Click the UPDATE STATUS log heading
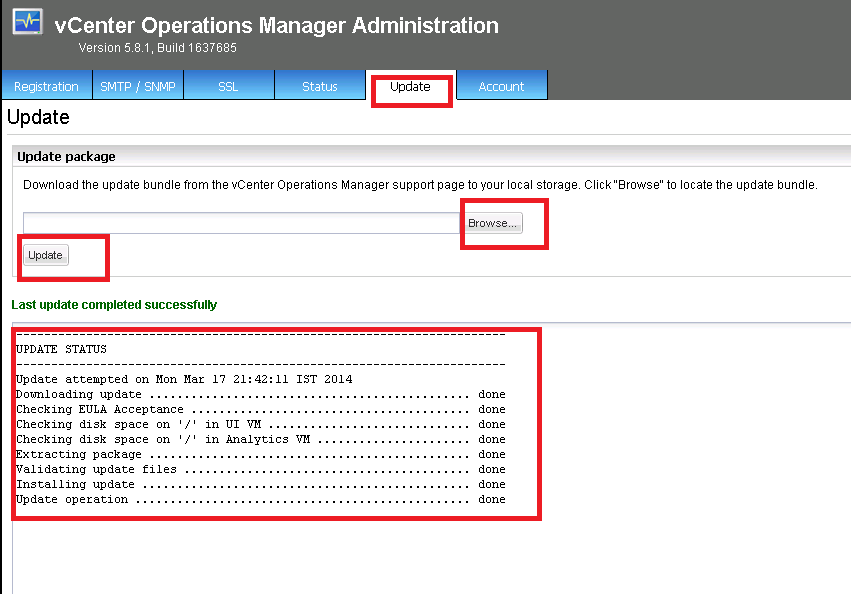Image resolution: width=851 pixels, height=594 pixels. pyautogui.click(x=61, y=350)
